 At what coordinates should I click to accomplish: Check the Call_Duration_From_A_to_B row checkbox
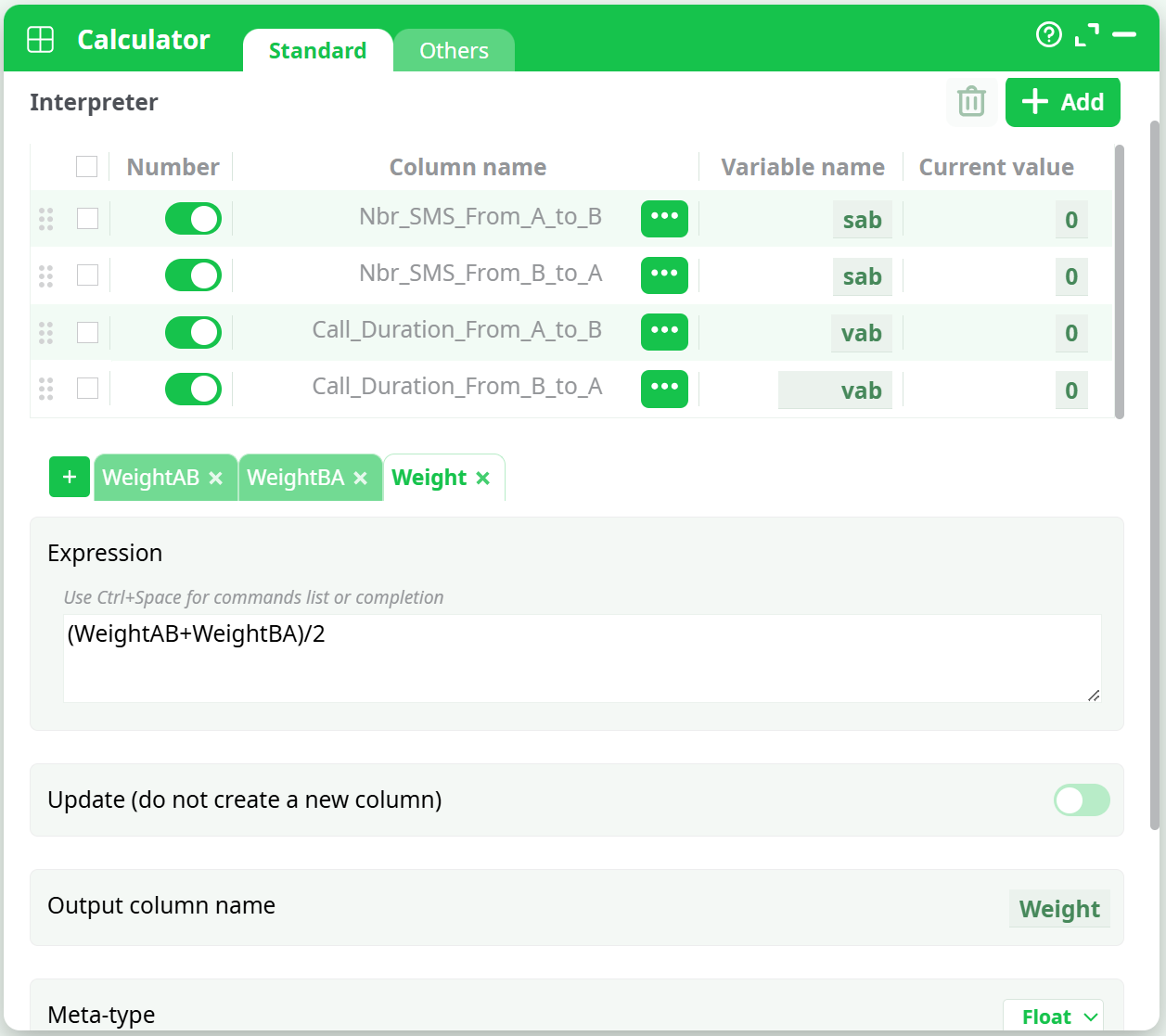[87, 332]
